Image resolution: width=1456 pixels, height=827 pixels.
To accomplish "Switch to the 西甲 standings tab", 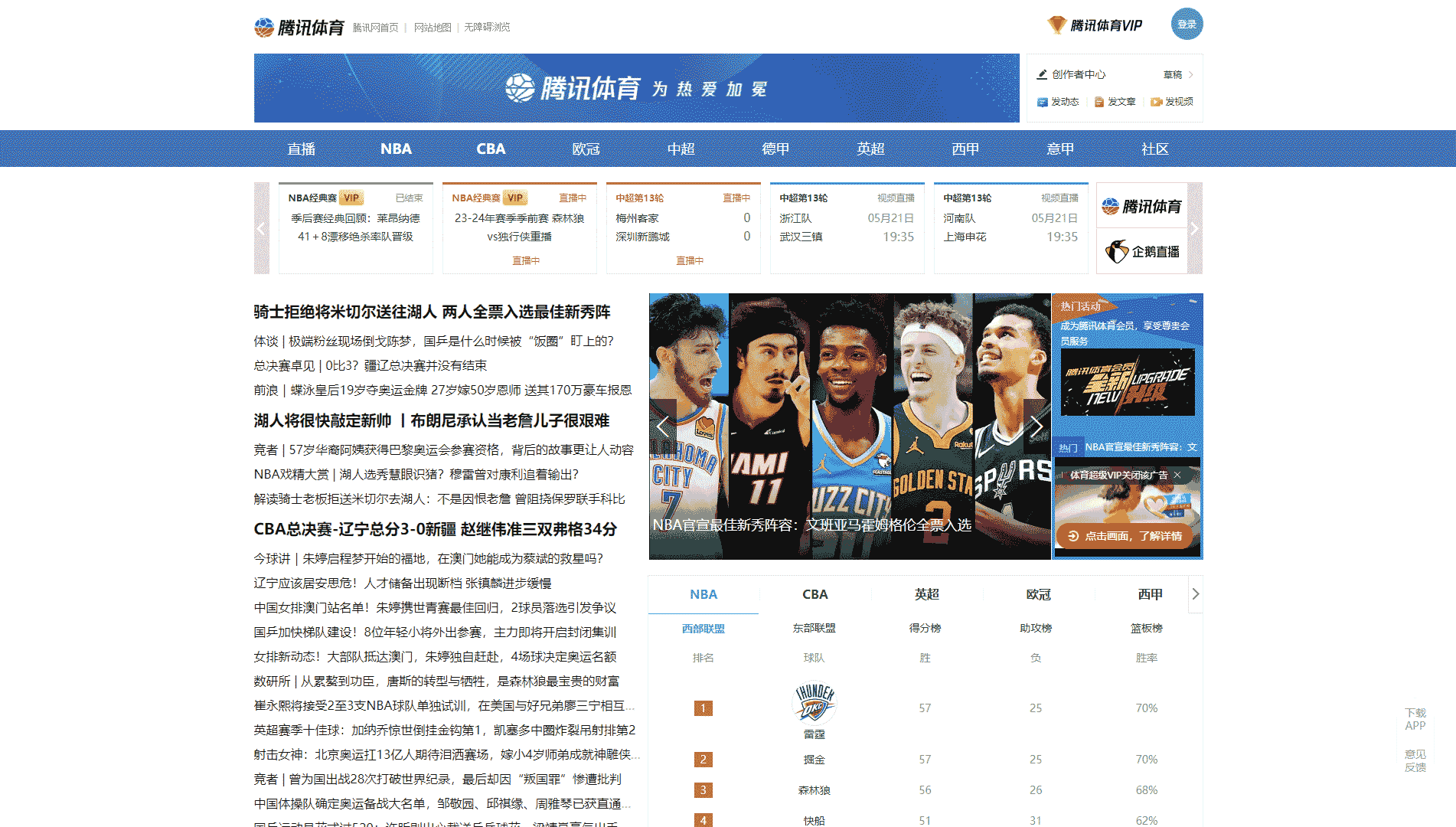I will 1150,594.
